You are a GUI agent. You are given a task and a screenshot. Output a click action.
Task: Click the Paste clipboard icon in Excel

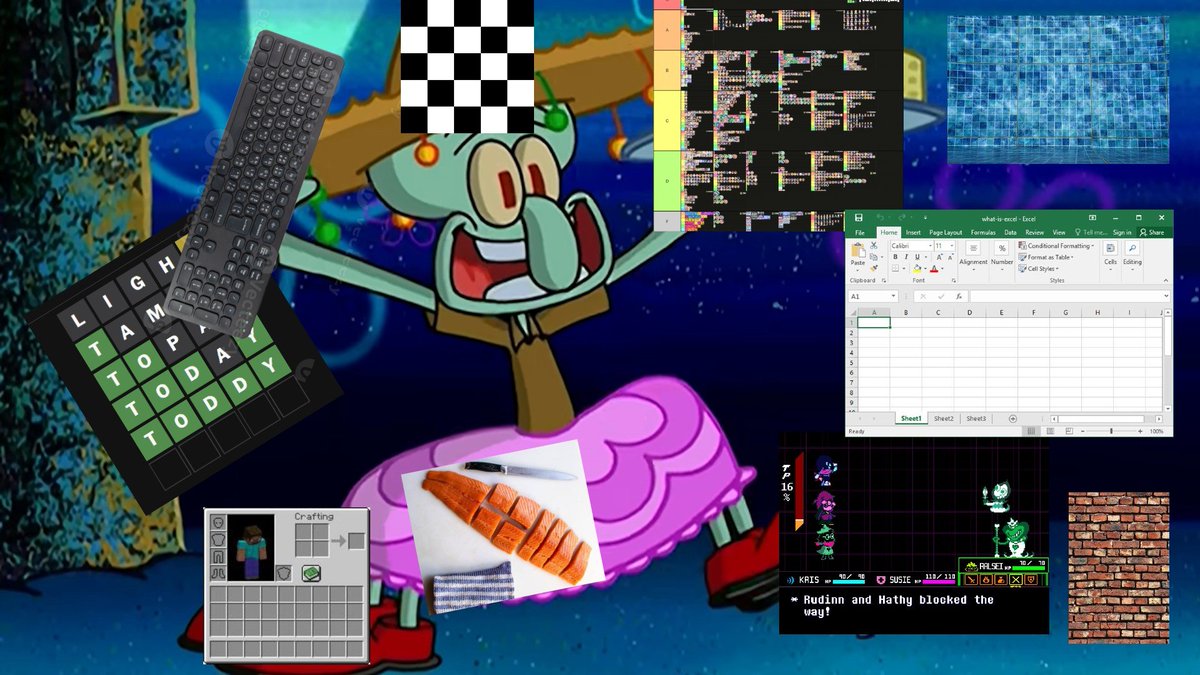[x=858, y=250]
